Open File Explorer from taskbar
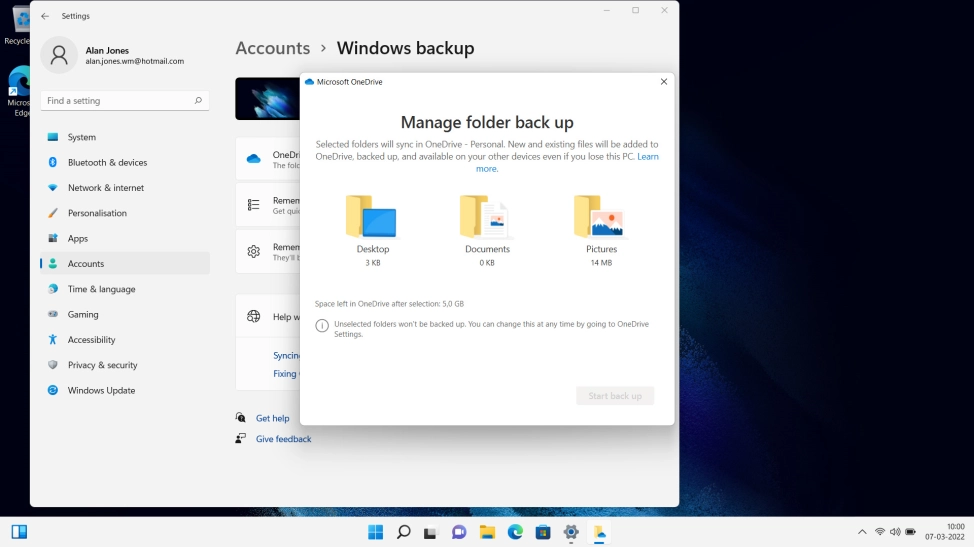Viewport: 974px width, 547px height. pos(487,532)
